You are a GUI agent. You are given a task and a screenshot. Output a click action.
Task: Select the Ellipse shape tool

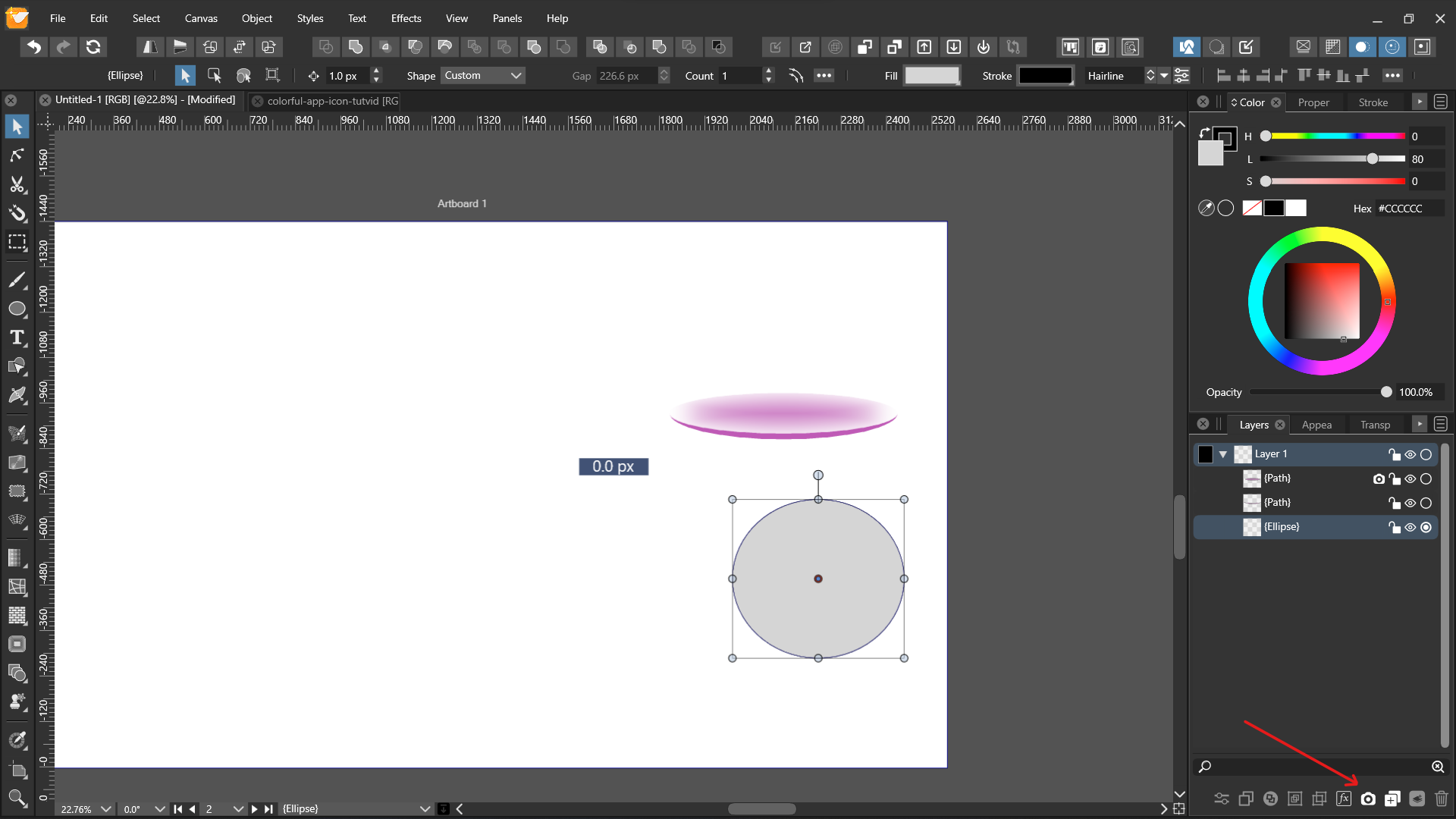(x=17, y=309)
